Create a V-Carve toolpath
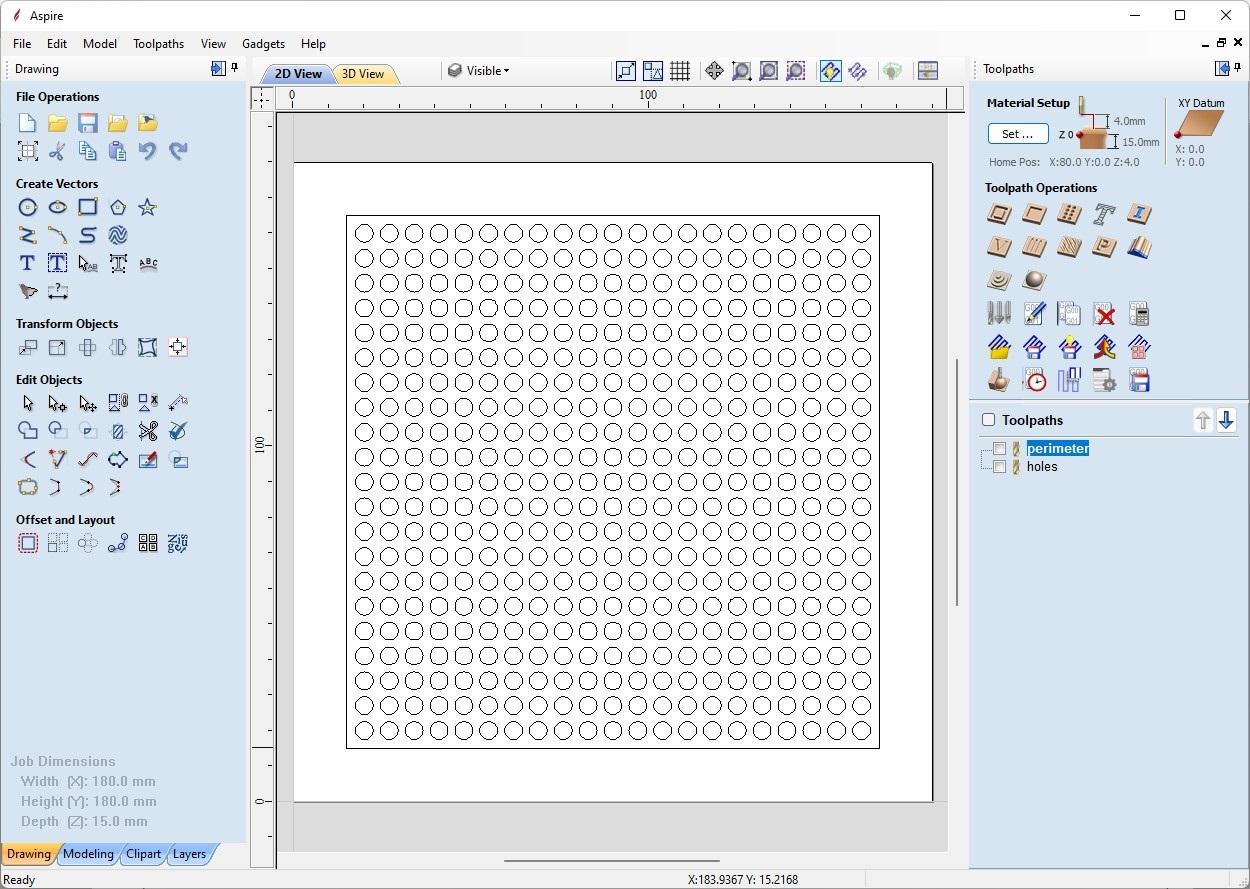1250x889 pixels. tap(999, 247)
